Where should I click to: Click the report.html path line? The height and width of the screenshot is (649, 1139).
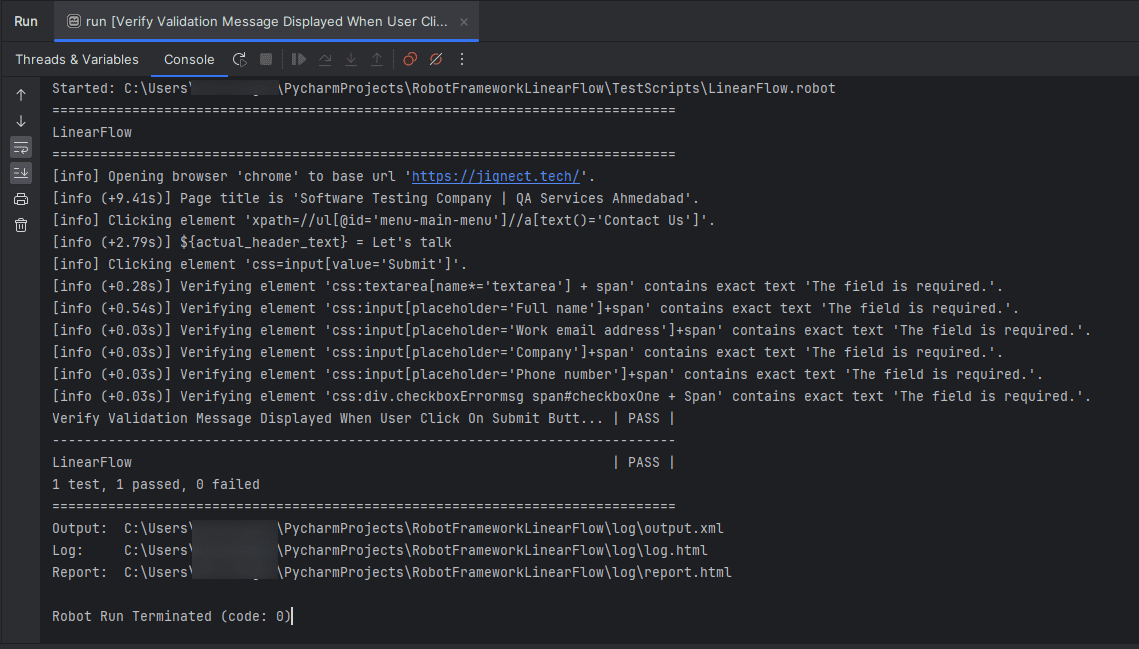point(392,573)
